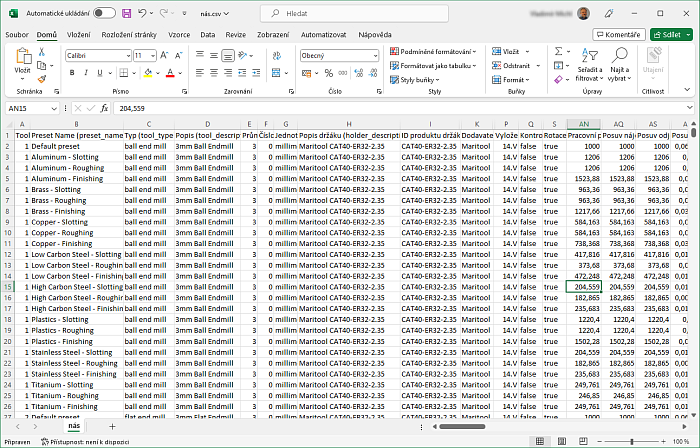Viewport: 700px width, 448px height.
Task: Toggle italic formatting button
Action: coord(84,73)
